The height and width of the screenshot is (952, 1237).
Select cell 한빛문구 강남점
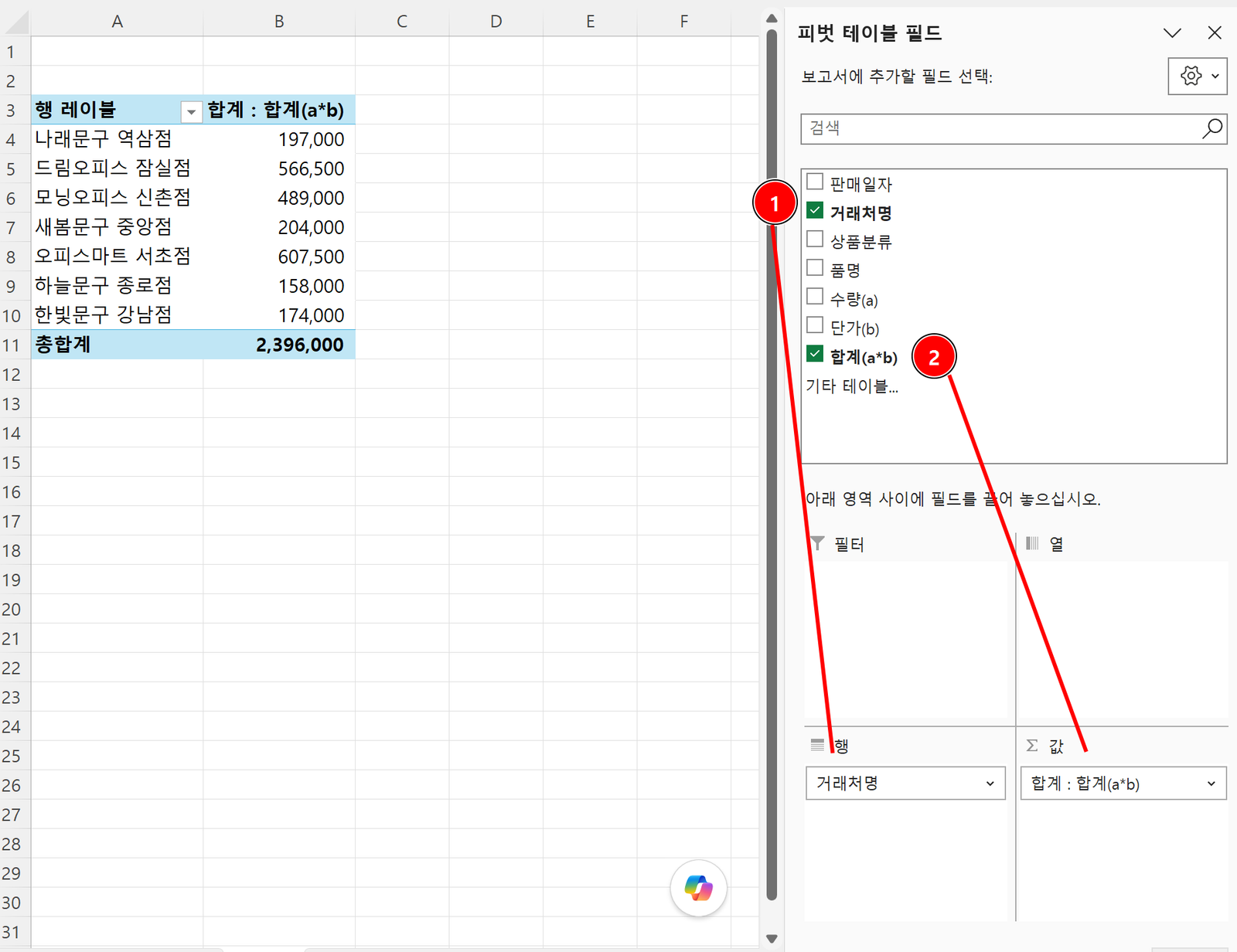click(x=117, y=315)
